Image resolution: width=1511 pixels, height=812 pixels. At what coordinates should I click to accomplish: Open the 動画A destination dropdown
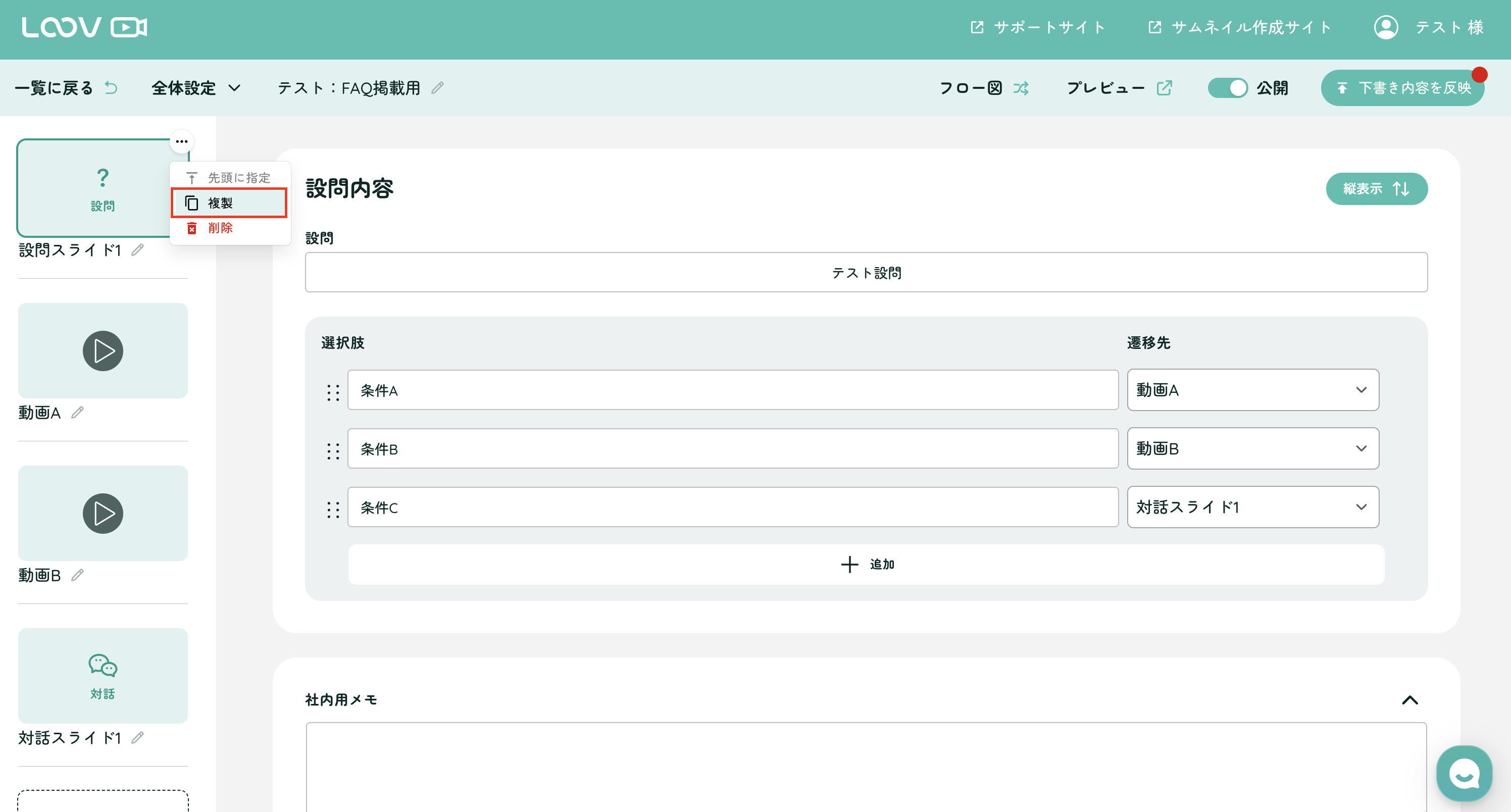(x=1252, y=389)
